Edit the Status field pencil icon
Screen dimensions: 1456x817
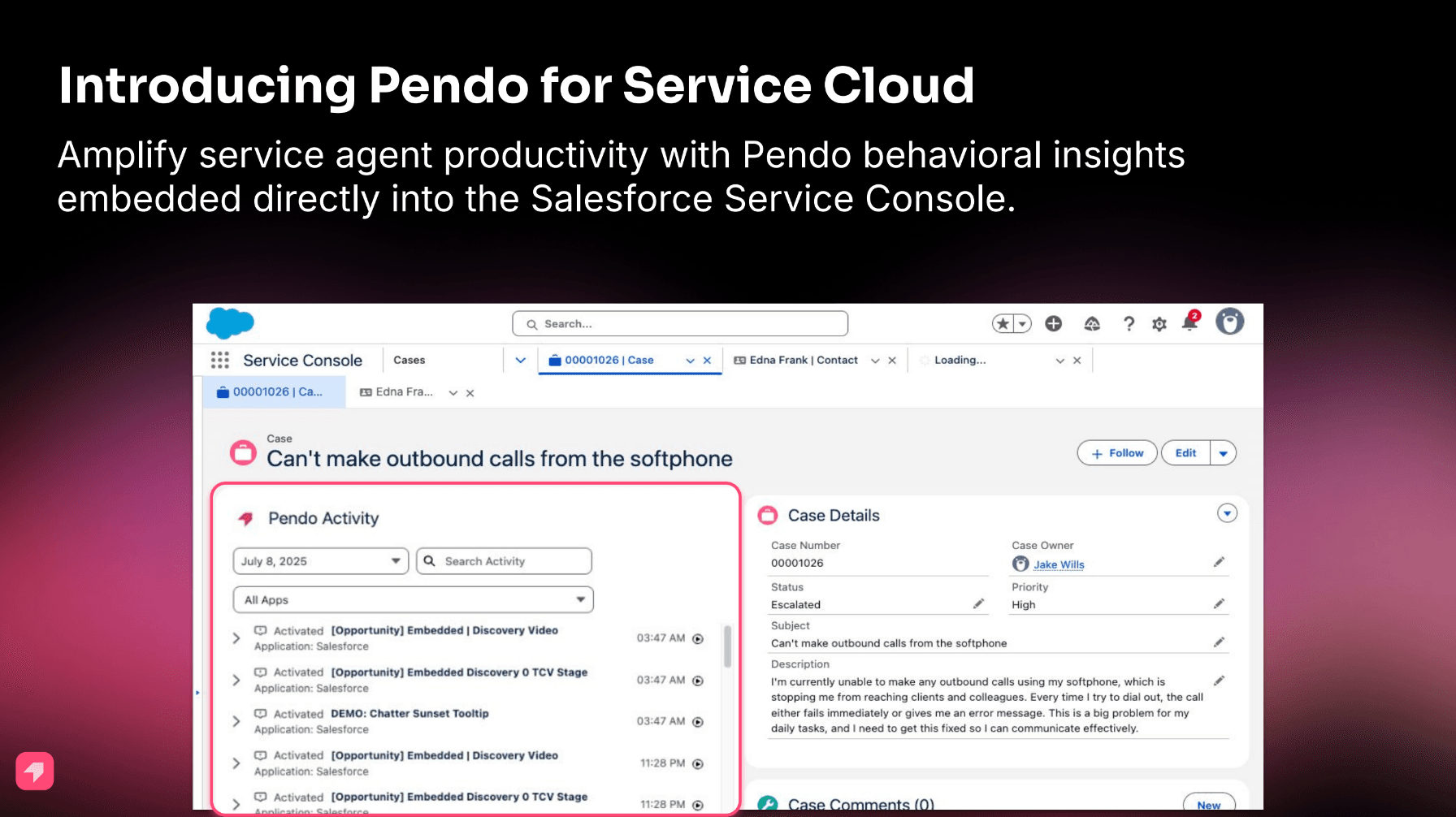tap(978, 603)
